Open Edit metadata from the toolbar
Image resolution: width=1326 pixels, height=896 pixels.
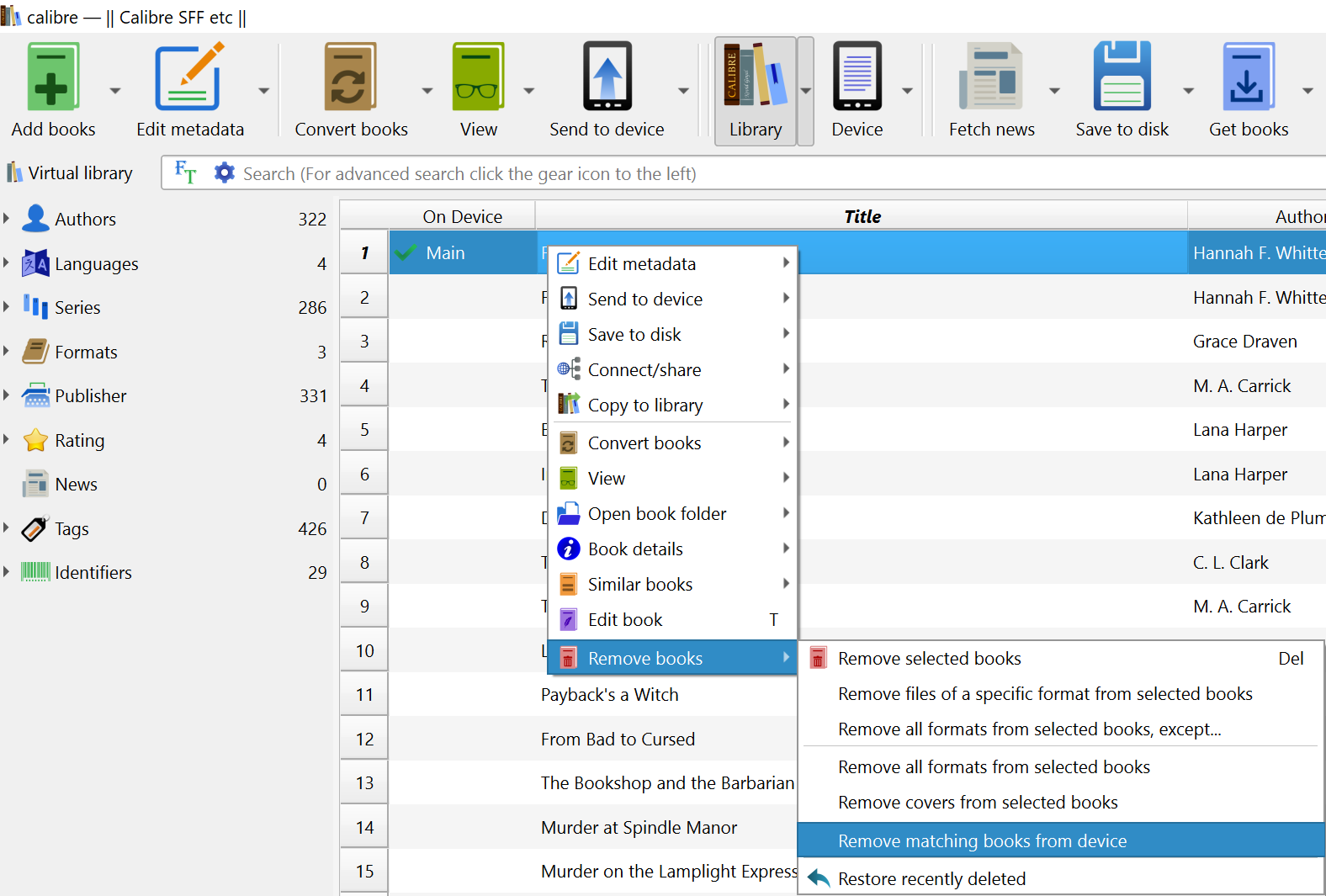pyautogui.click(x=189, y=77)
